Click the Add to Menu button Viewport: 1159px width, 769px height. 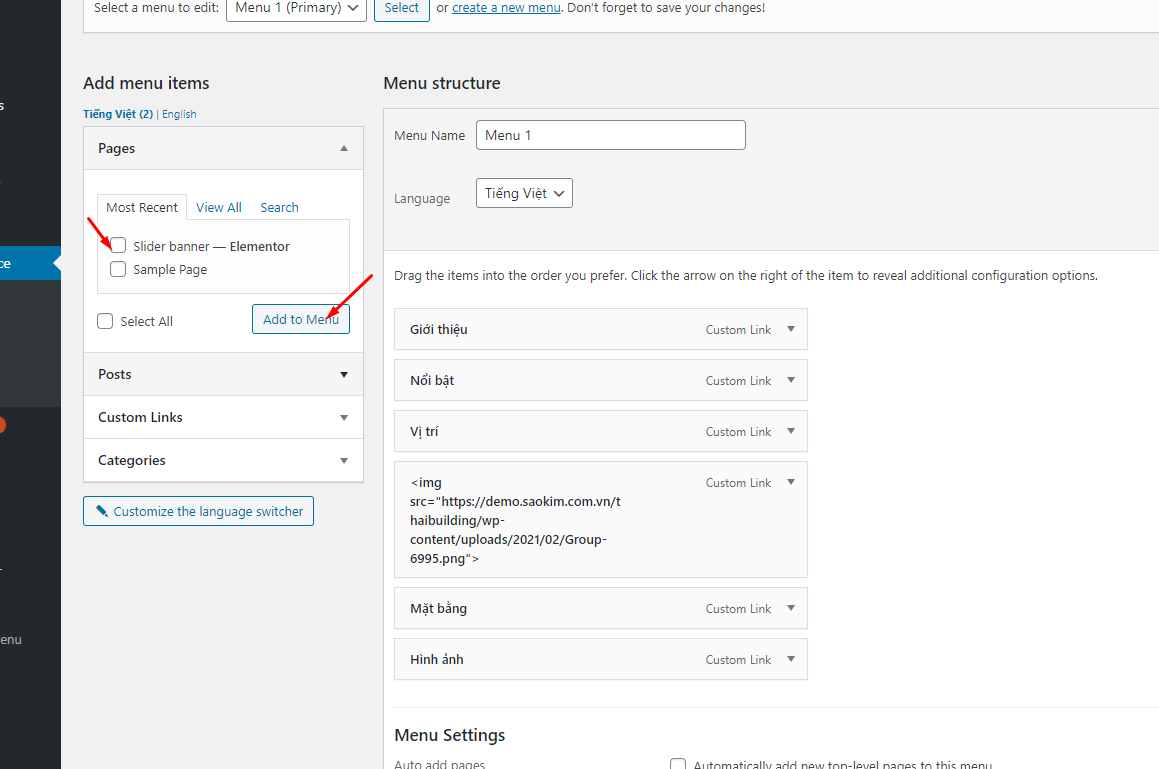point(300,319)
